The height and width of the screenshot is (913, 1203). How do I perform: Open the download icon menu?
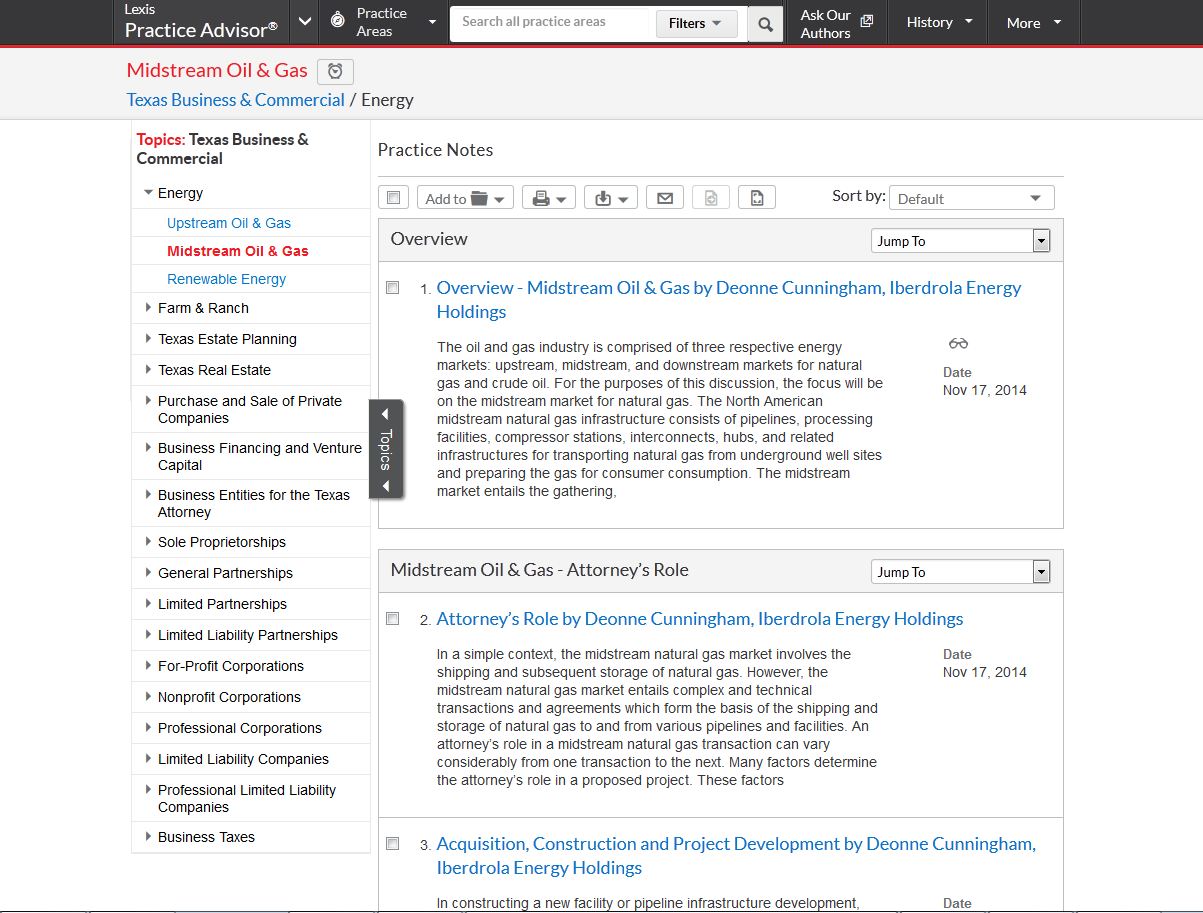(610, 198)
